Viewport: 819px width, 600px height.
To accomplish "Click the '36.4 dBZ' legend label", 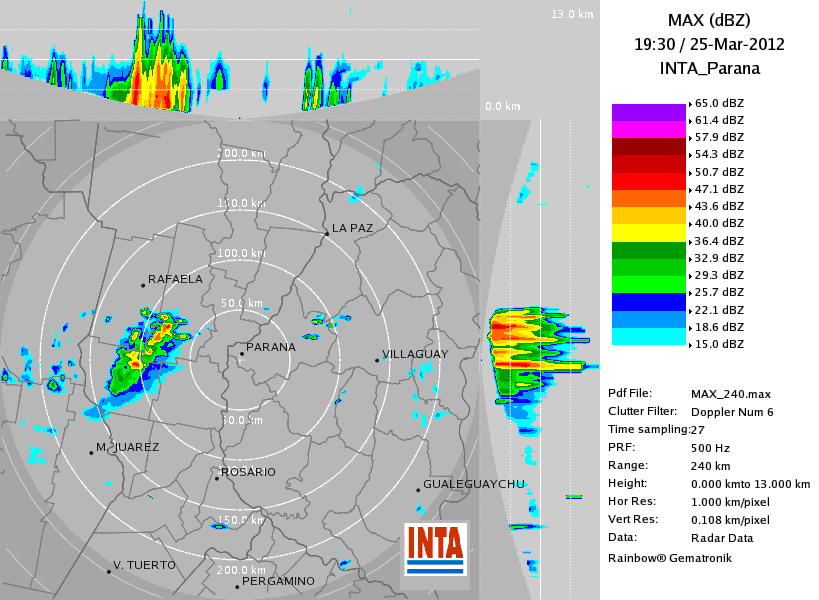I will click(719, 241).
